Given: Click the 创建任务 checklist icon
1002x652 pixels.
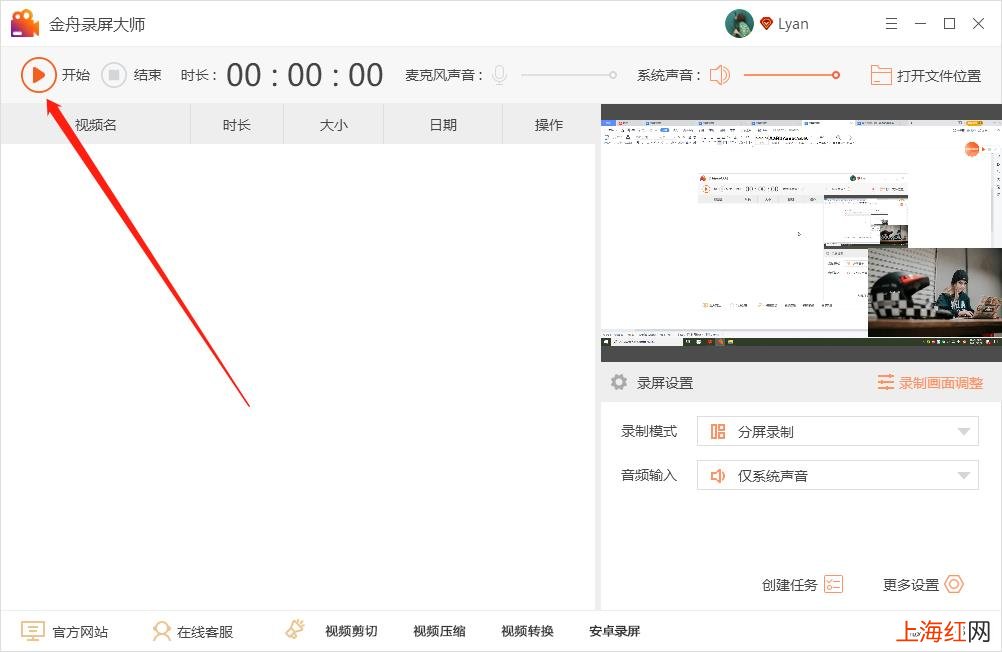Looking at the screenshot, I should 834,584.
